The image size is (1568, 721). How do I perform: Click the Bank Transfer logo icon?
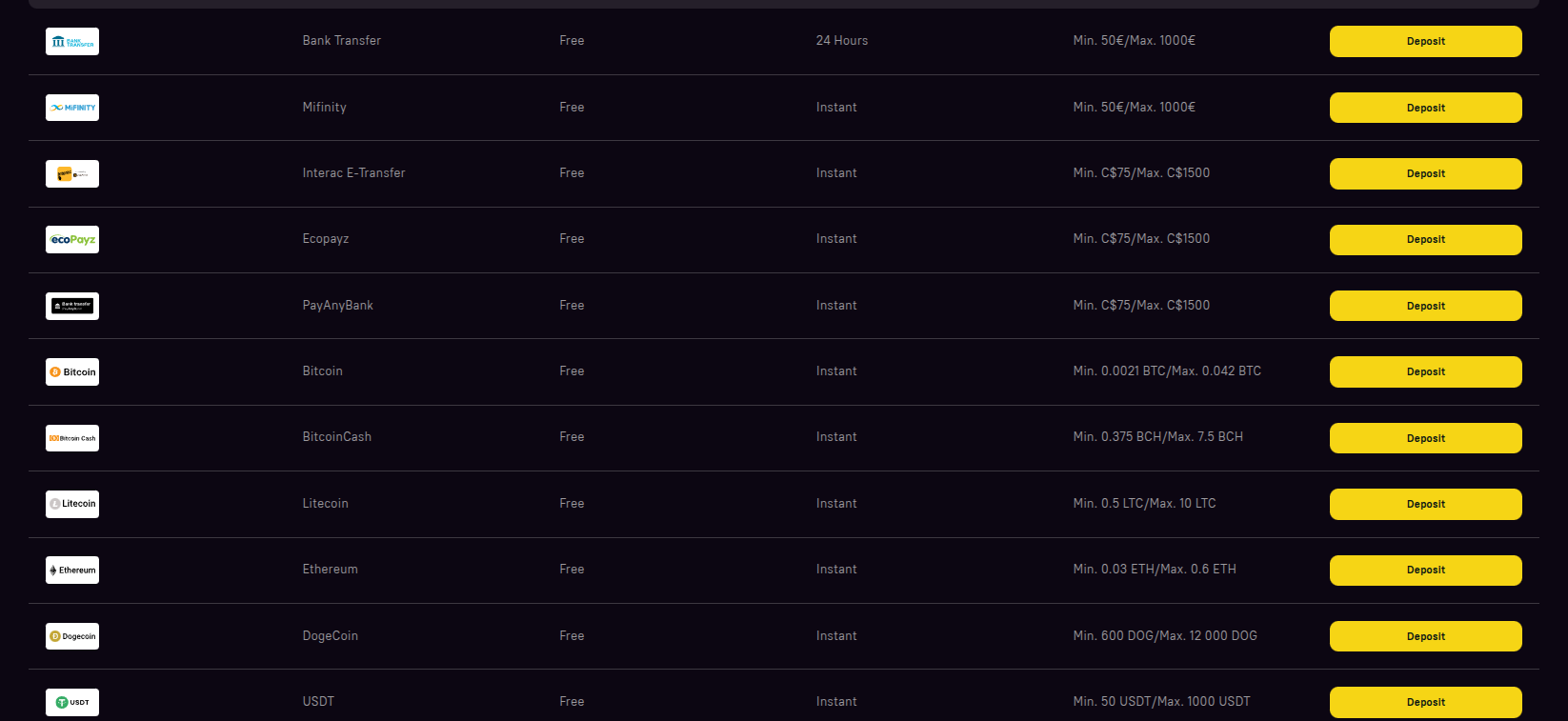(72, 41)
